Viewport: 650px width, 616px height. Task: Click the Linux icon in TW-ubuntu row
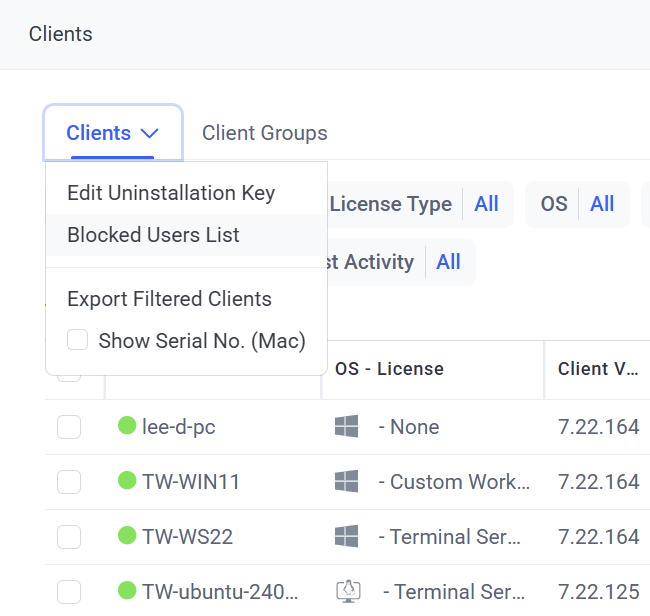coord(348,591)
